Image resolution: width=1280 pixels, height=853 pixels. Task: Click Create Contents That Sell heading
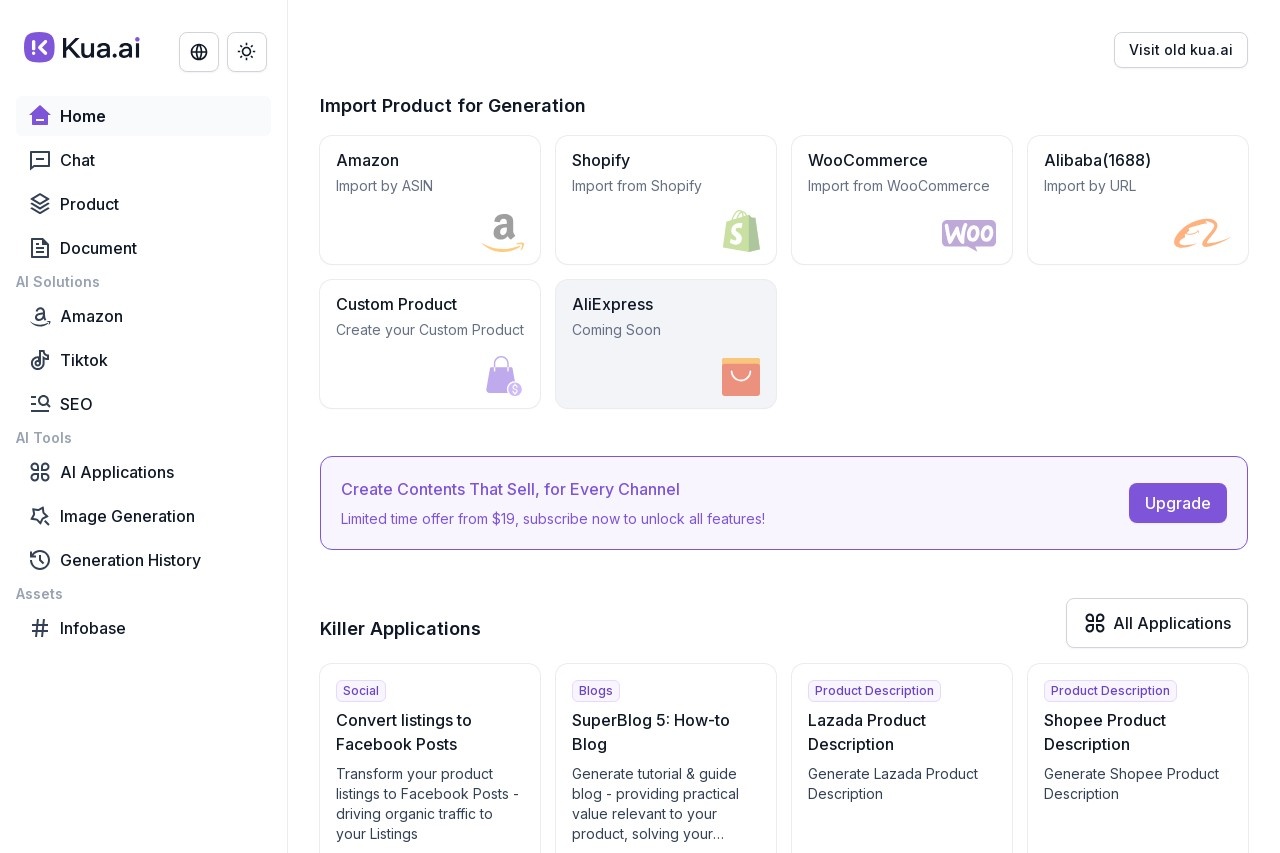point(510,489)
